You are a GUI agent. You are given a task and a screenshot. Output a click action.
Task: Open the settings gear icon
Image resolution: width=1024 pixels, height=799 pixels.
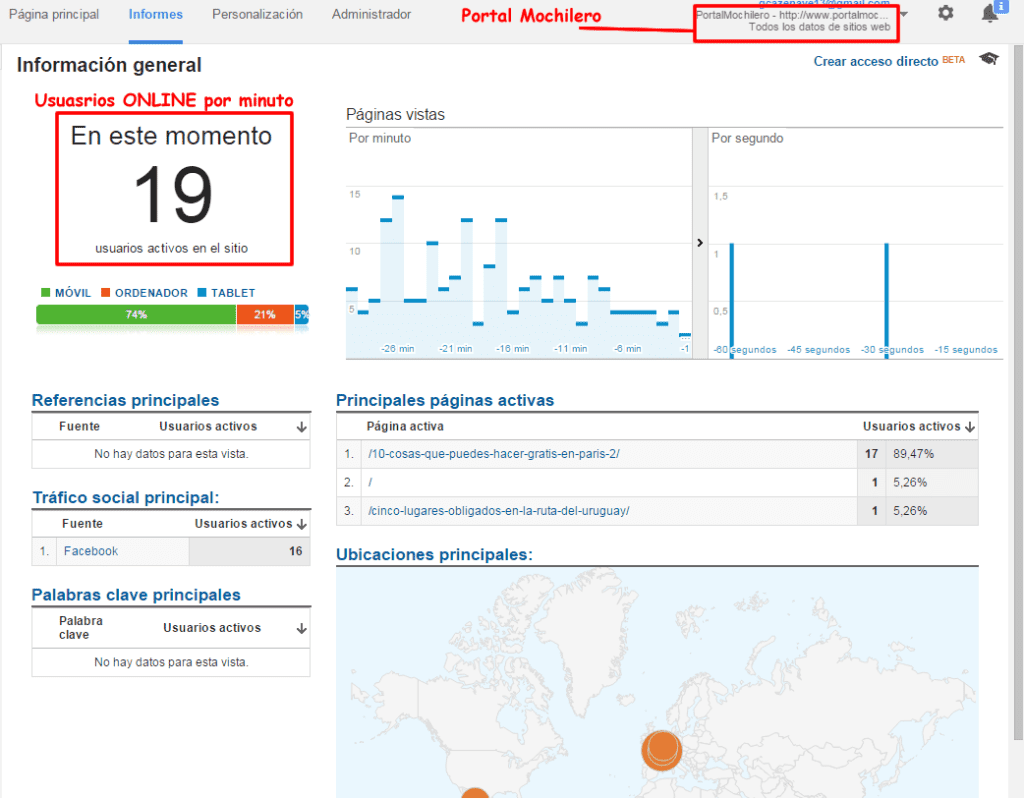click(x=945, y=14)
